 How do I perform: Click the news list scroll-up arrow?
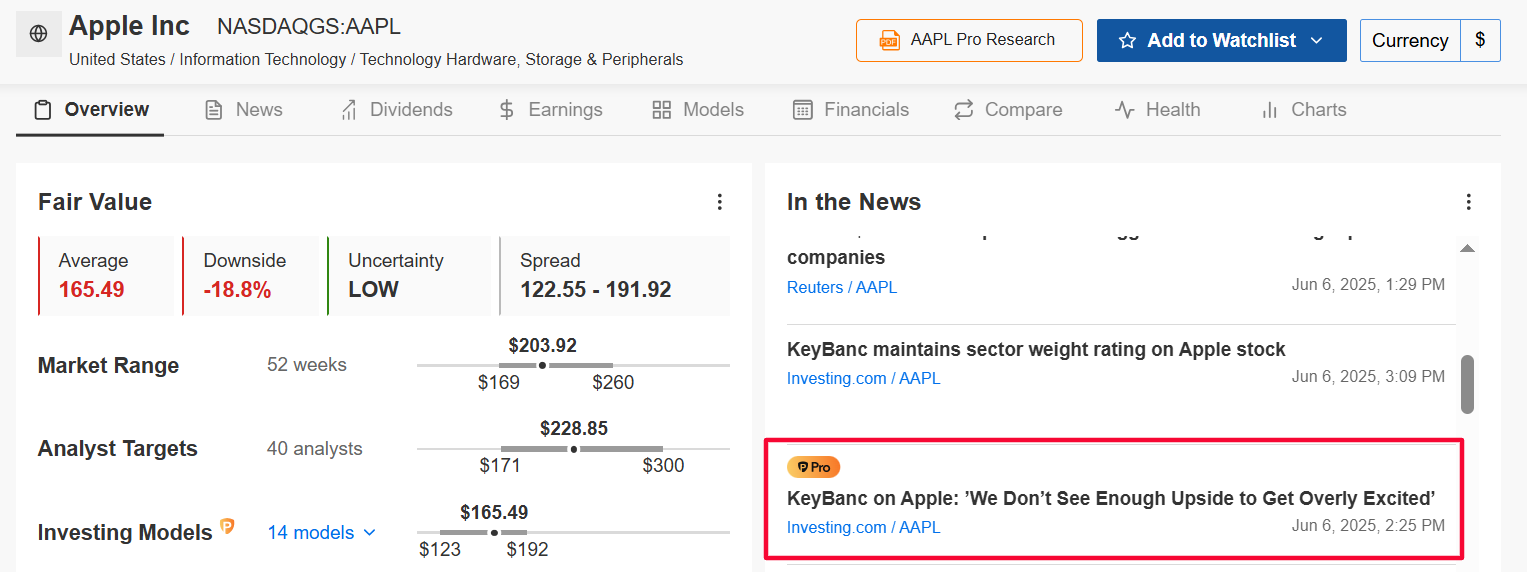pyautogui.click(x=1467, y=248)
